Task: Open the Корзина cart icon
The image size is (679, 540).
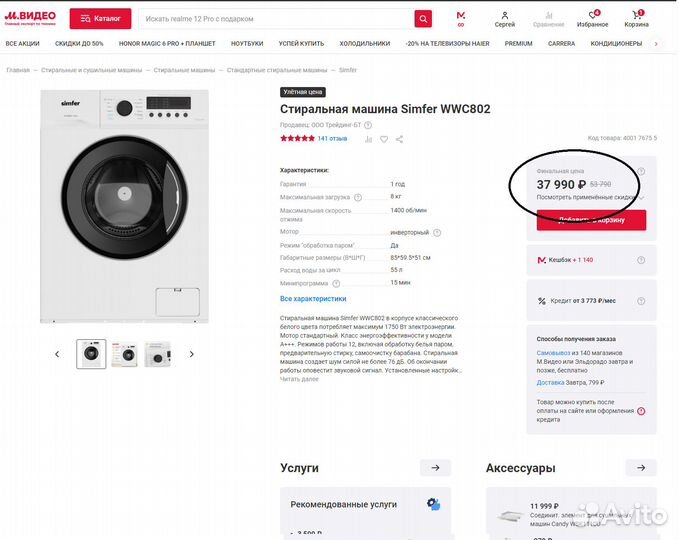Action: coord(636,18)
